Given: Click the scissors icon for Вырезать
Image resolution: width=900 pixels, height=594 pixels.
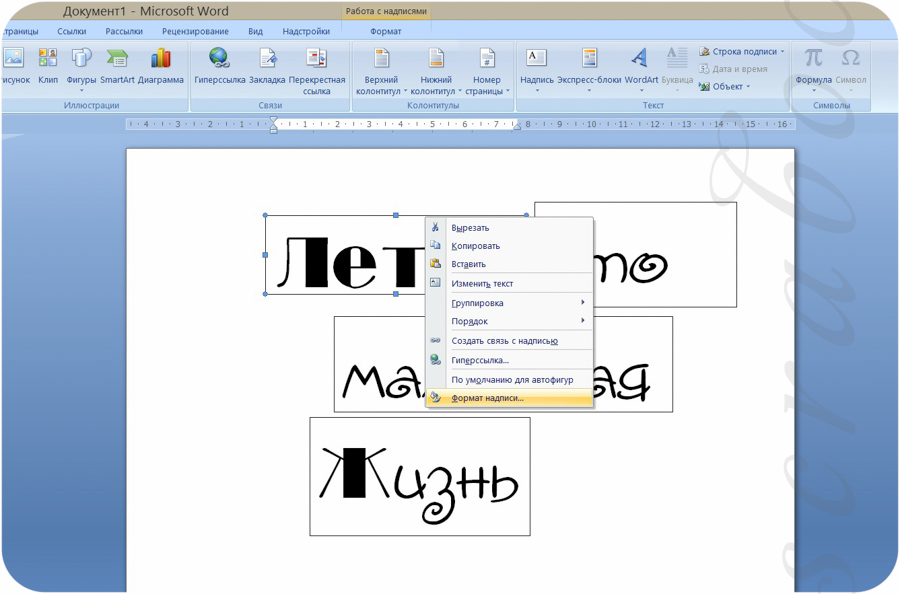Looking at the screenshot, I should (x=436, y=227).
